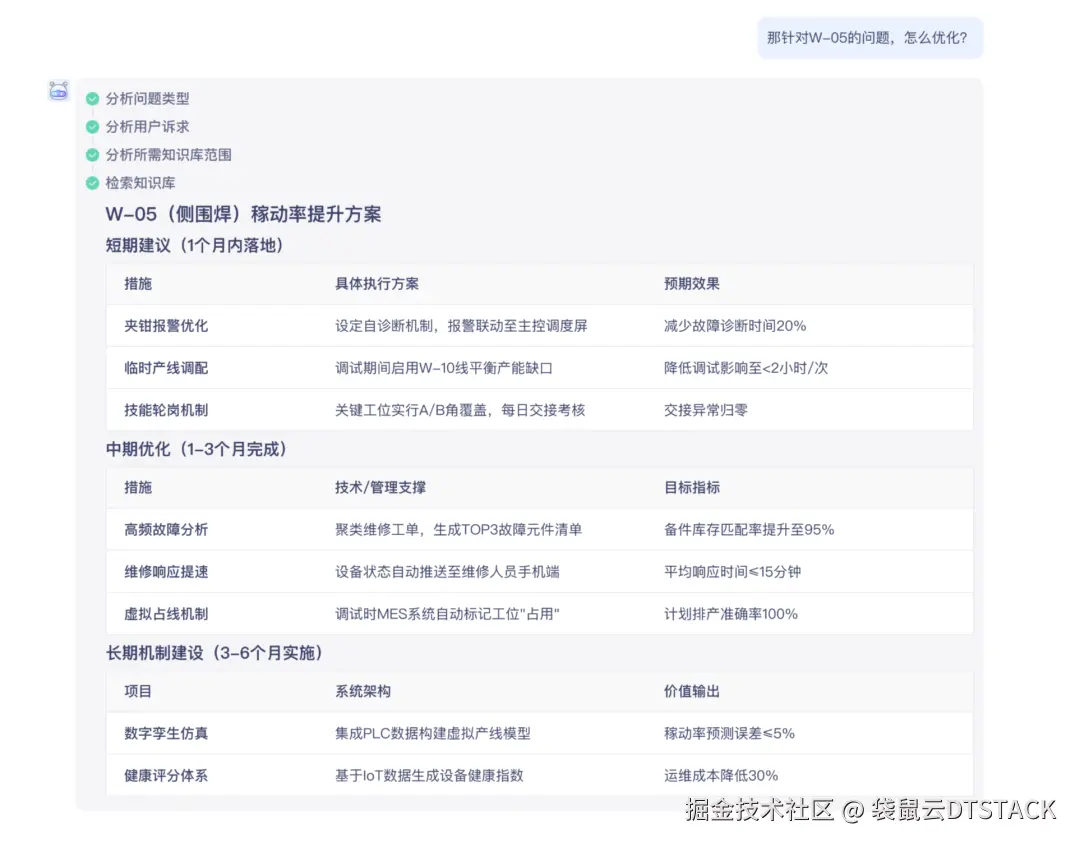Click the green checkmark beside 分析问题类型
The height and width of the screenshot is (847, 1080).
click(x=92, y=99)
